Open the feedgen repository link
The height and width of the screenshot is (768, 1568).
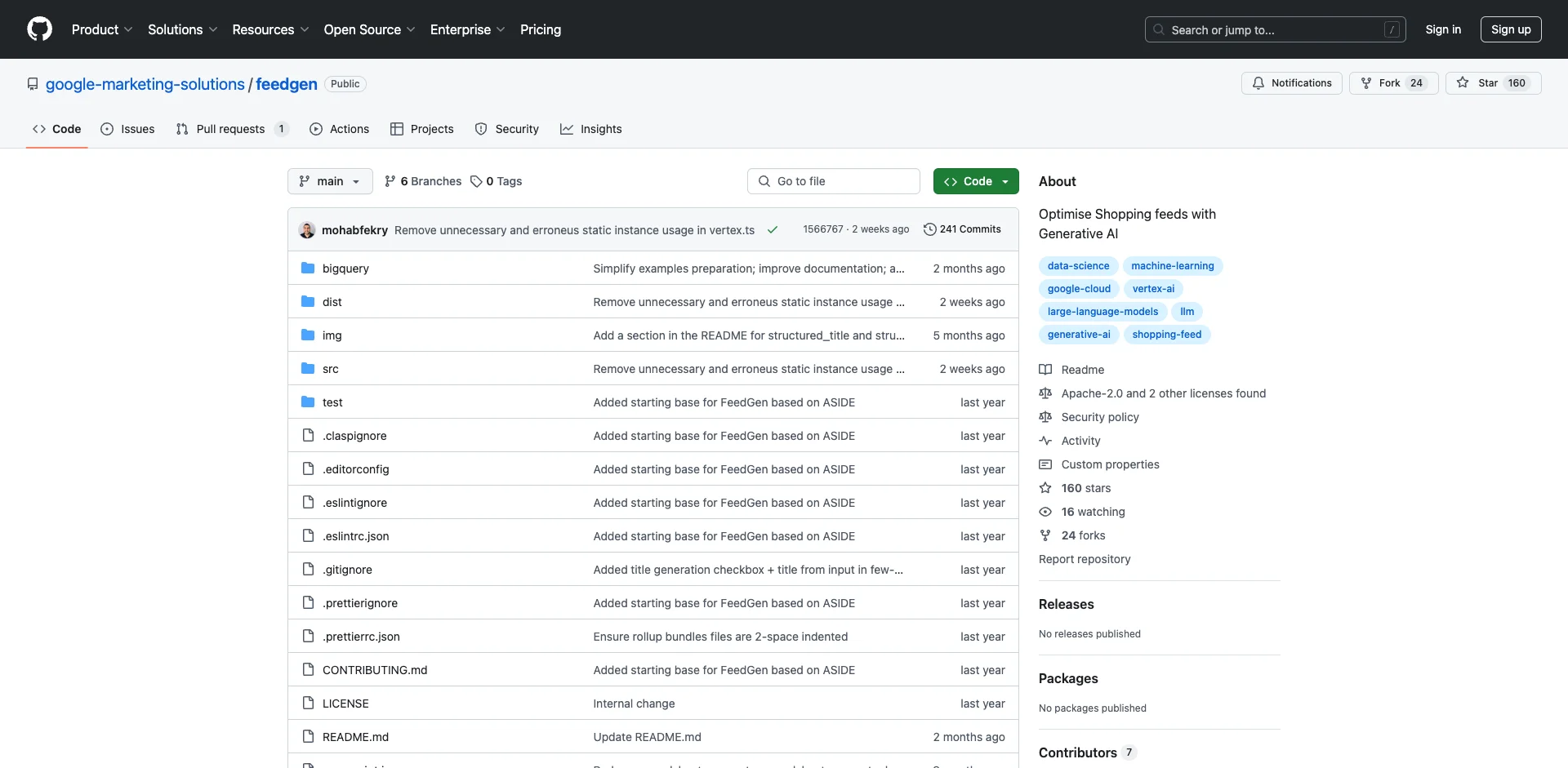tap(287, 84)
